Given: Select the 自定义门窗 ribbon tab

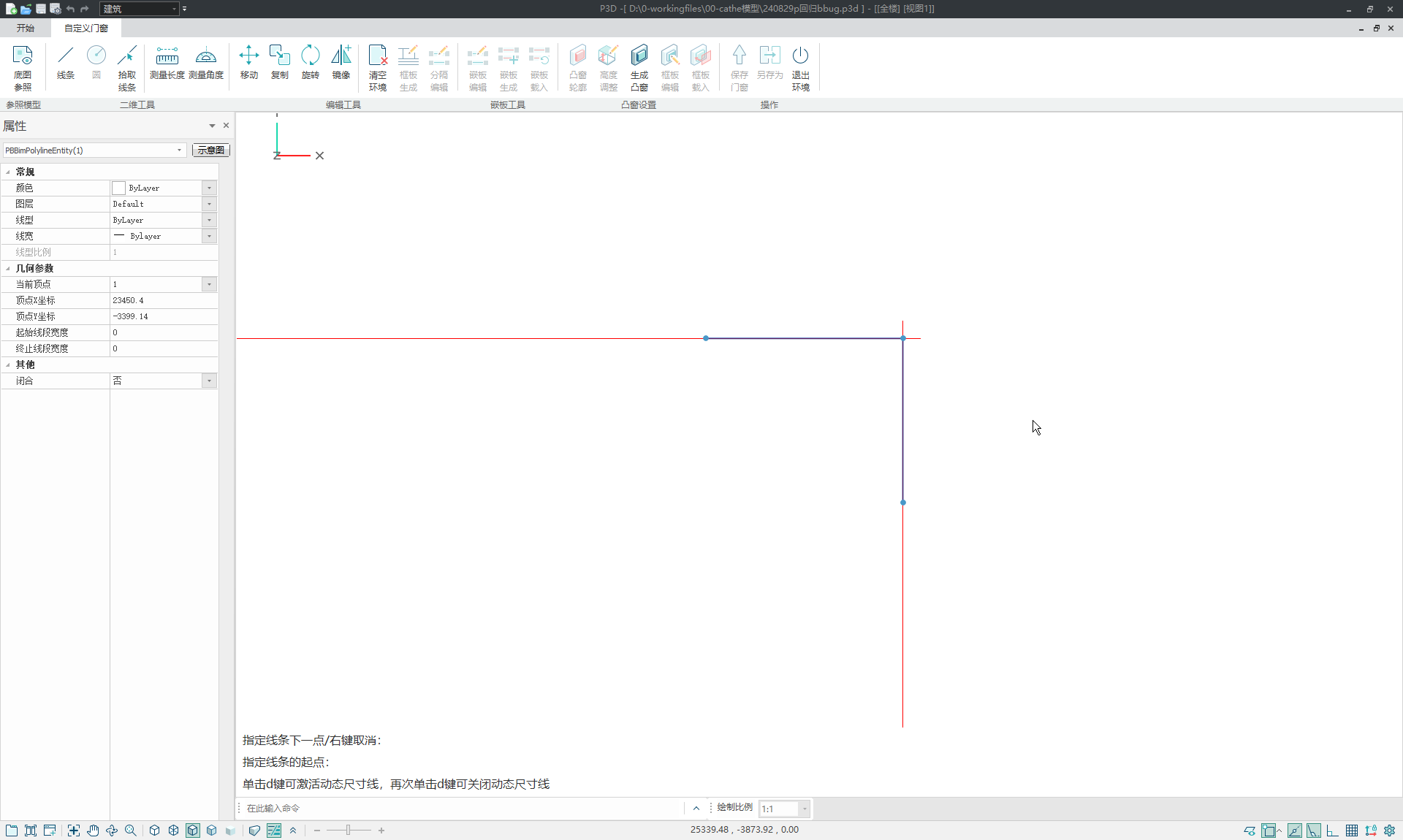Looking at the screenshot, I should (86, 28).
